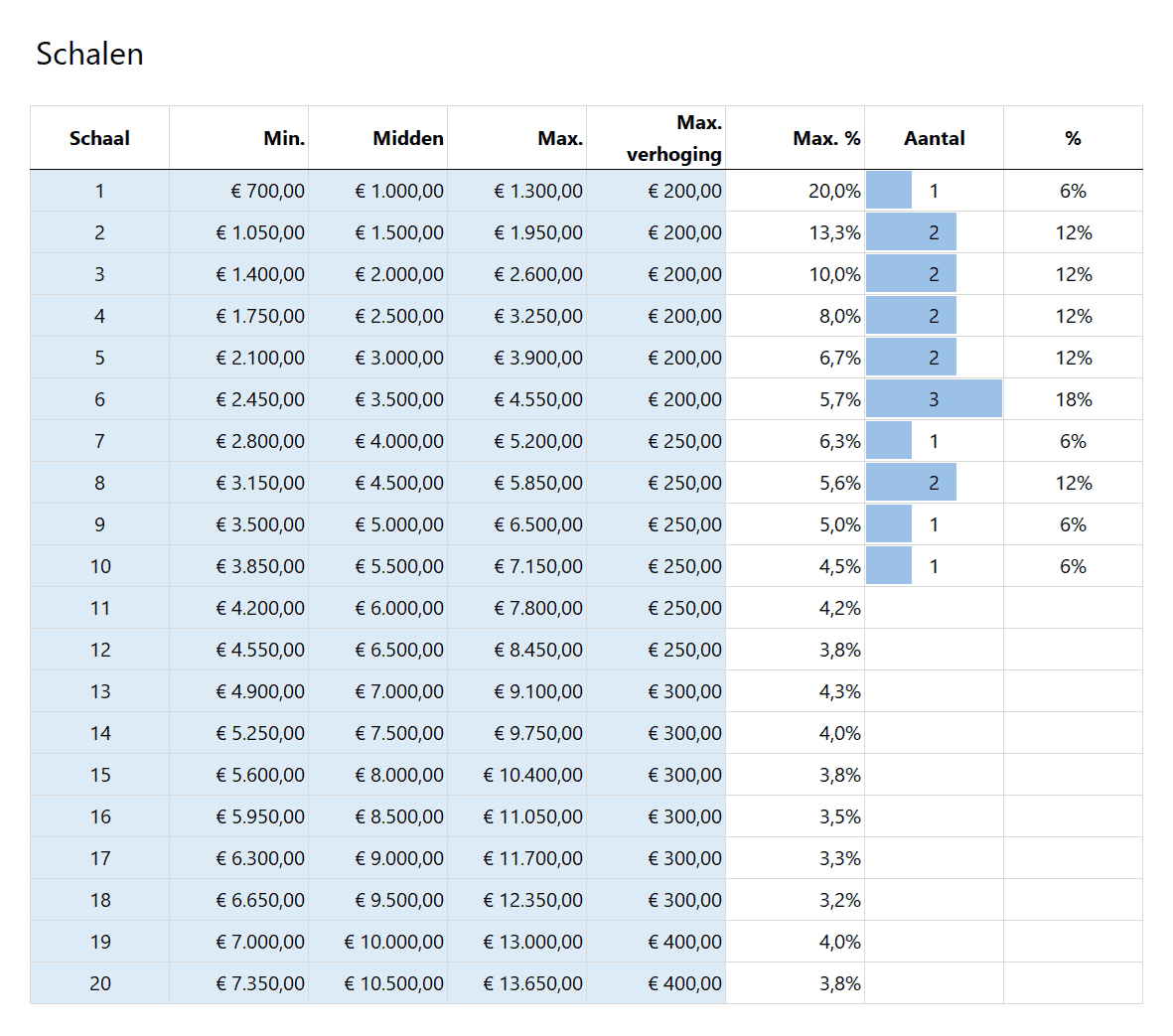
Task: Select the Schaal column header
Action: [99, 138]
